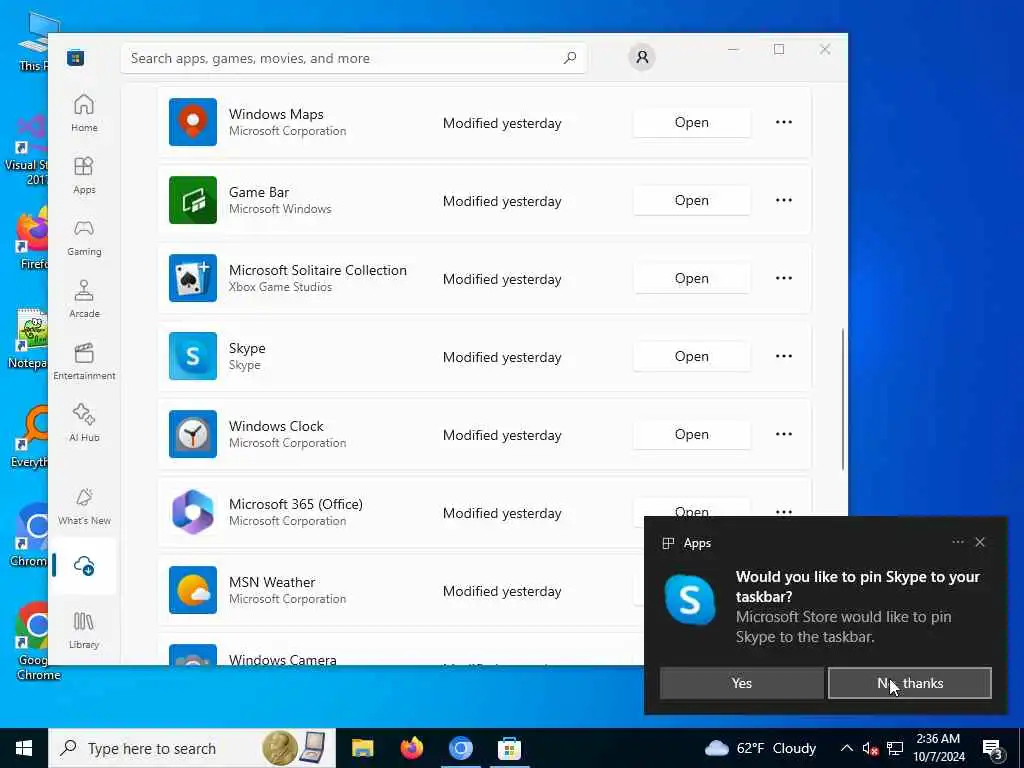Click the MSN Weather app icon
The height and width of the screenshot is (768, 1024).
pyautogui.click(x=193, y=590)
